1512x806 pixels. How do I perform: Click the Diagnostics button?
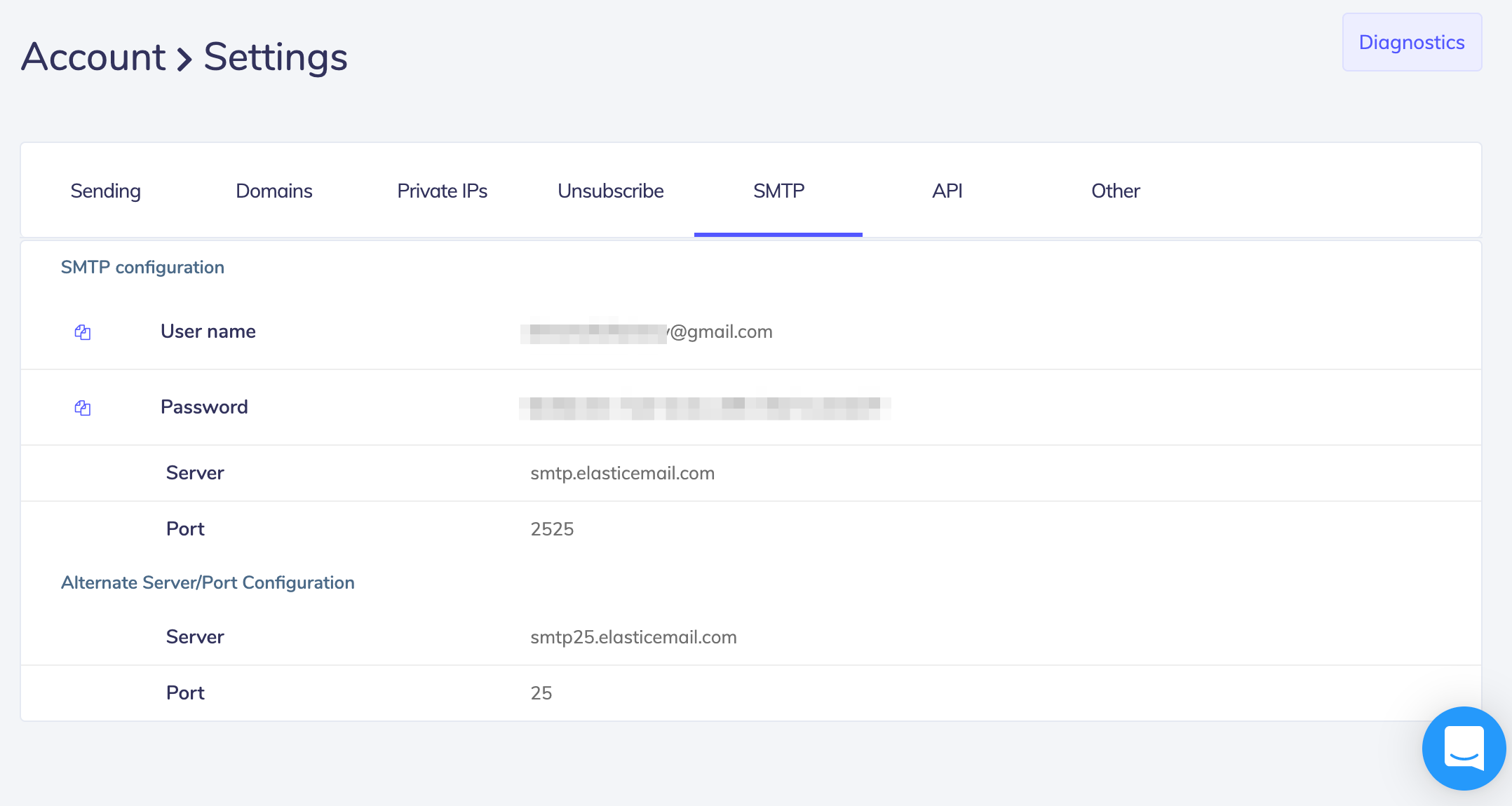(1411, 42)
